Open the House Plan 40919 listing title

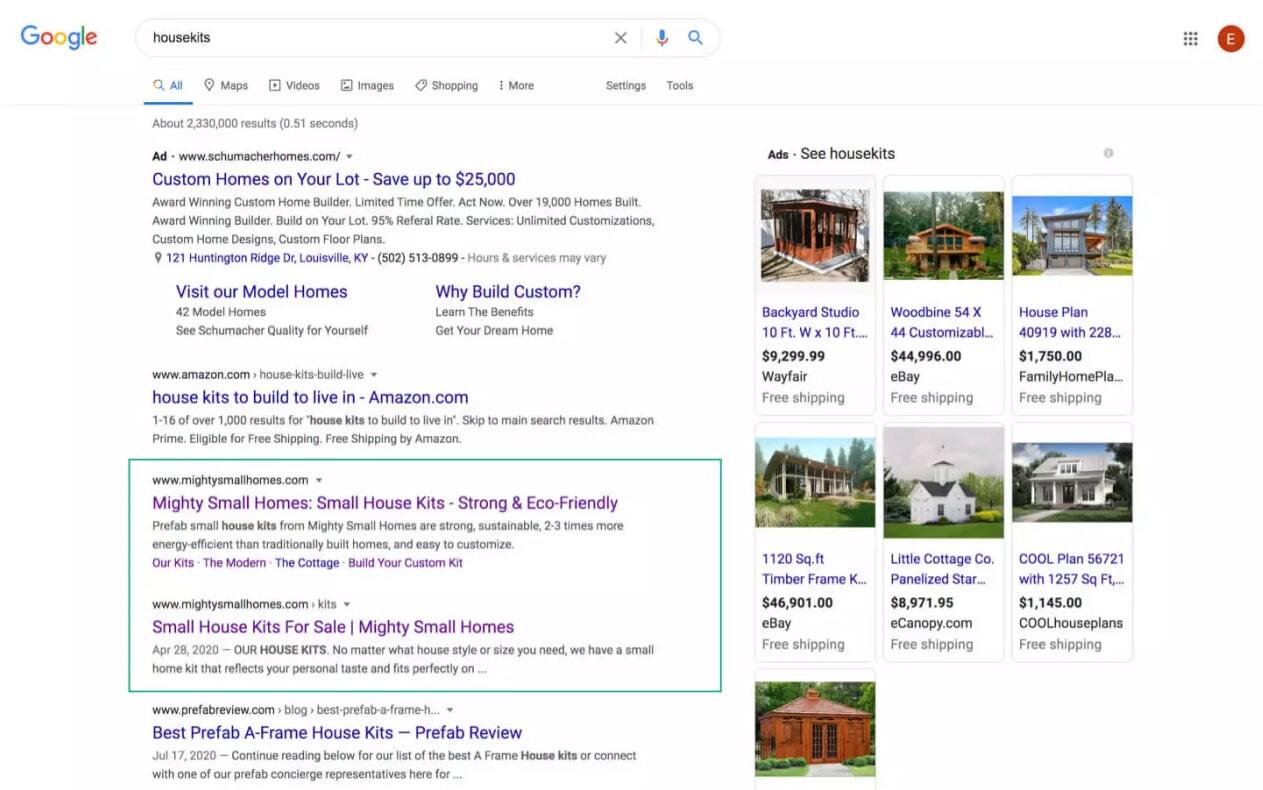pyautogui.click(x=1070, y=322)
